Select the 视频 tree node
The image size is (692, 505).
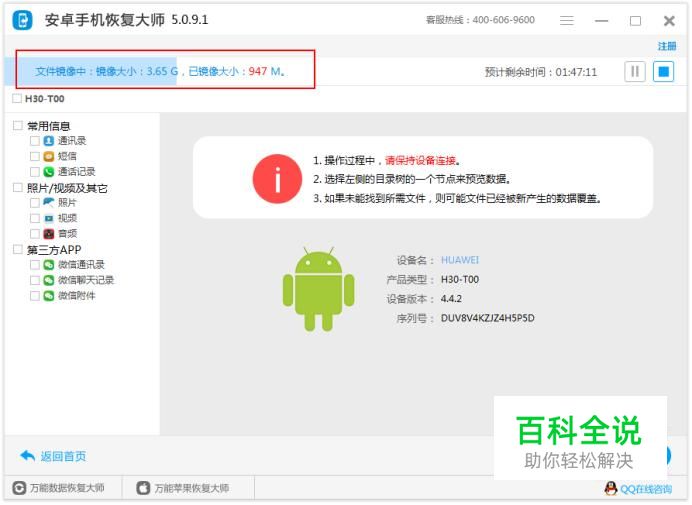tap(67, 218)
